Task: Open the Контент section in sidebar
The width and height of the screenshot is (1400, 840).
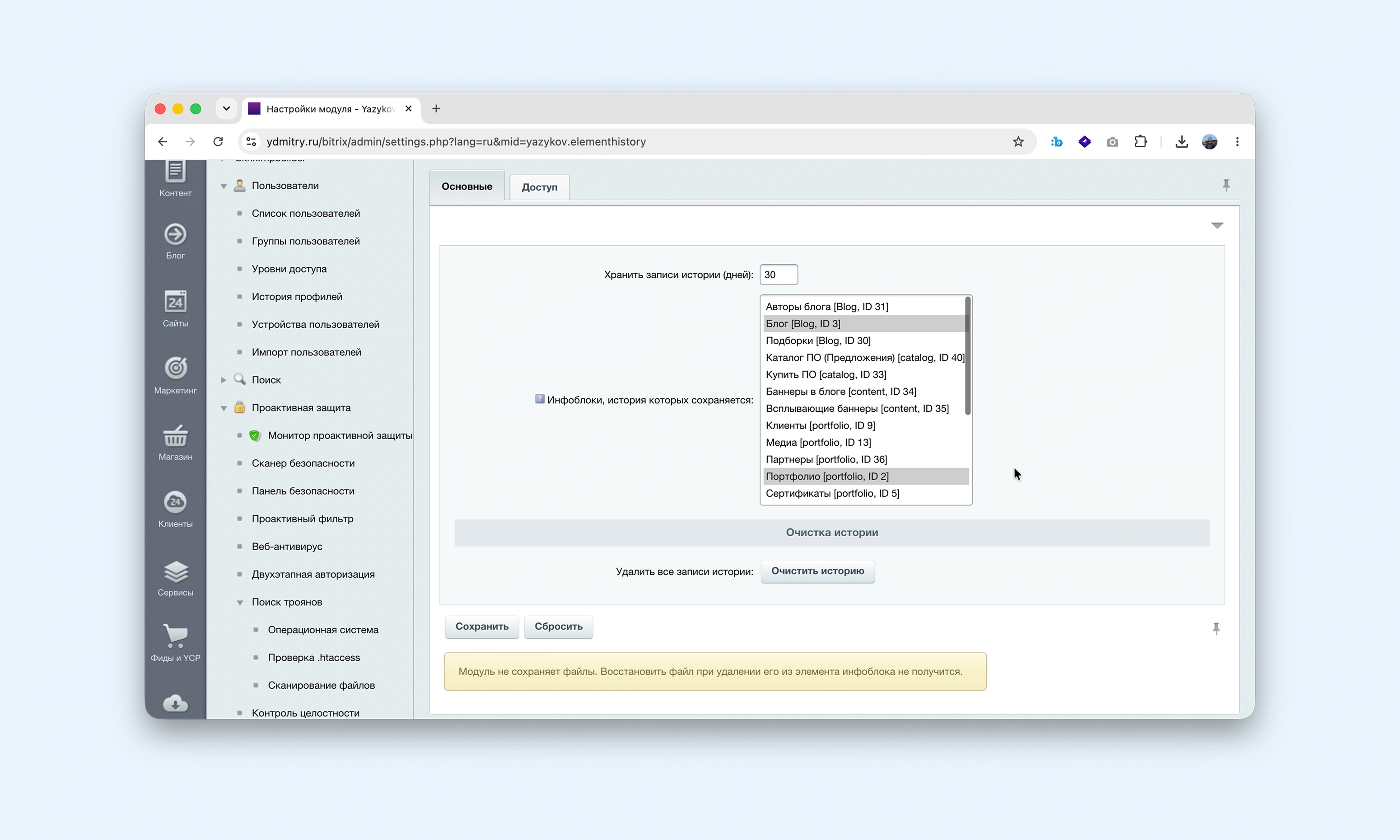Action: pyautogui.click(x=175, y=178)
